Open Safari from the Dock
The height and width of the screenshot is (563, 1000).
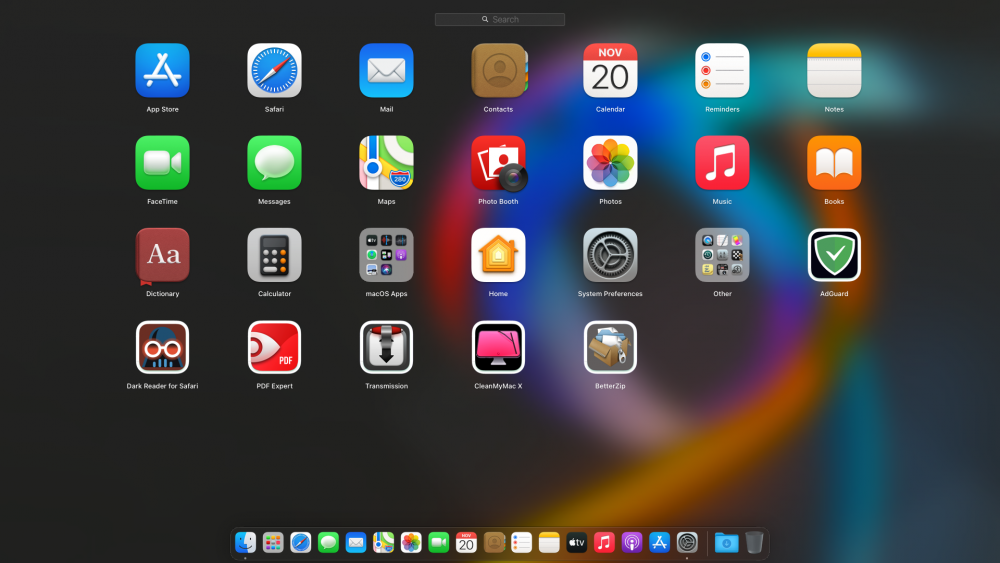[300, 543]
